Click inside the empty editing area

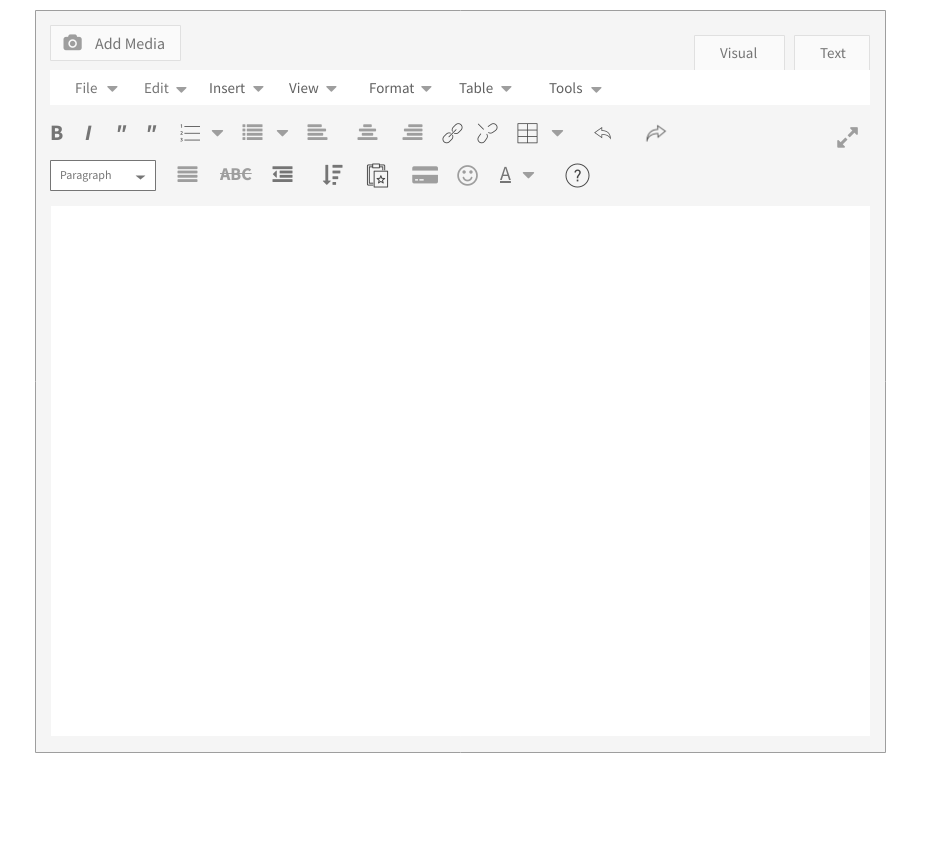(460, 470)
